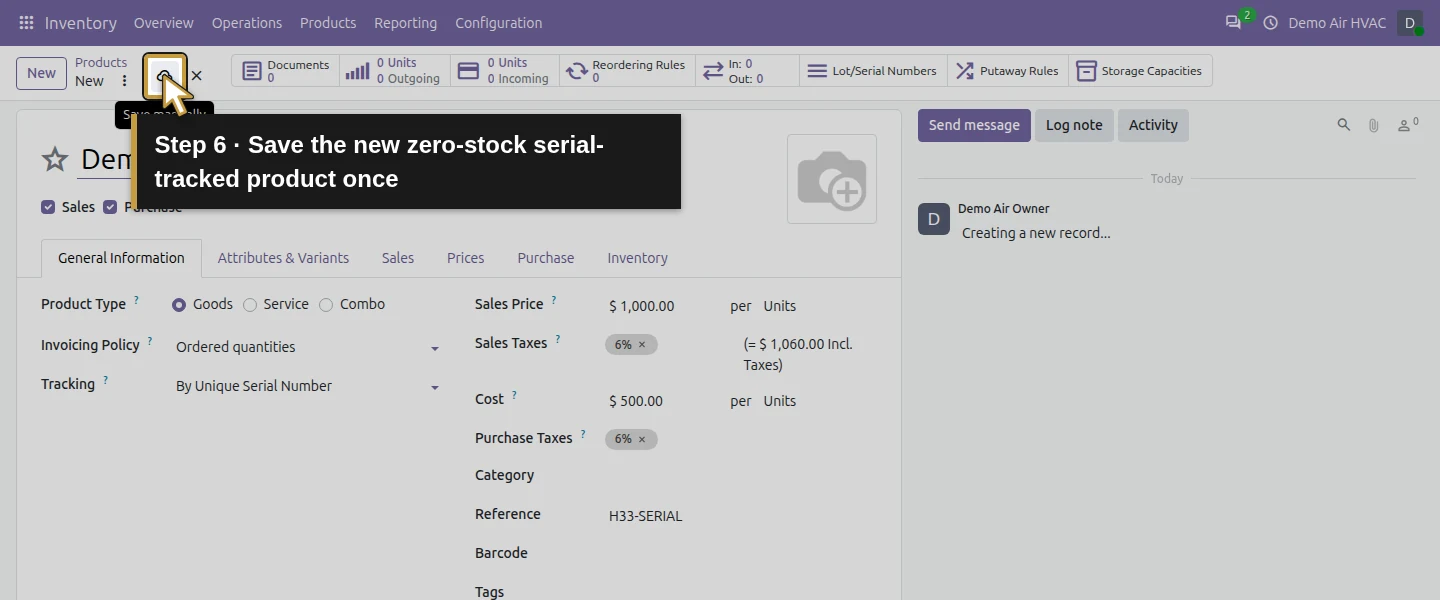
Task: Click the Log note button
Action: click(1074, 125)
